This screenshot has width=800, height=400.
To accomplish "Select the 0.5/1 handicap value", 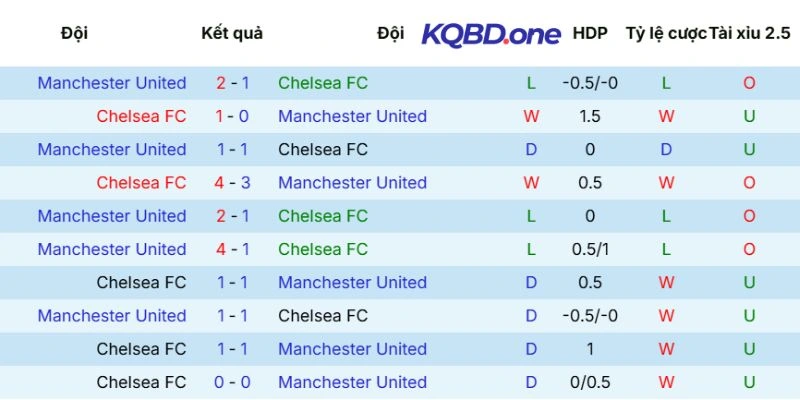I will click(x=590, y=249).
